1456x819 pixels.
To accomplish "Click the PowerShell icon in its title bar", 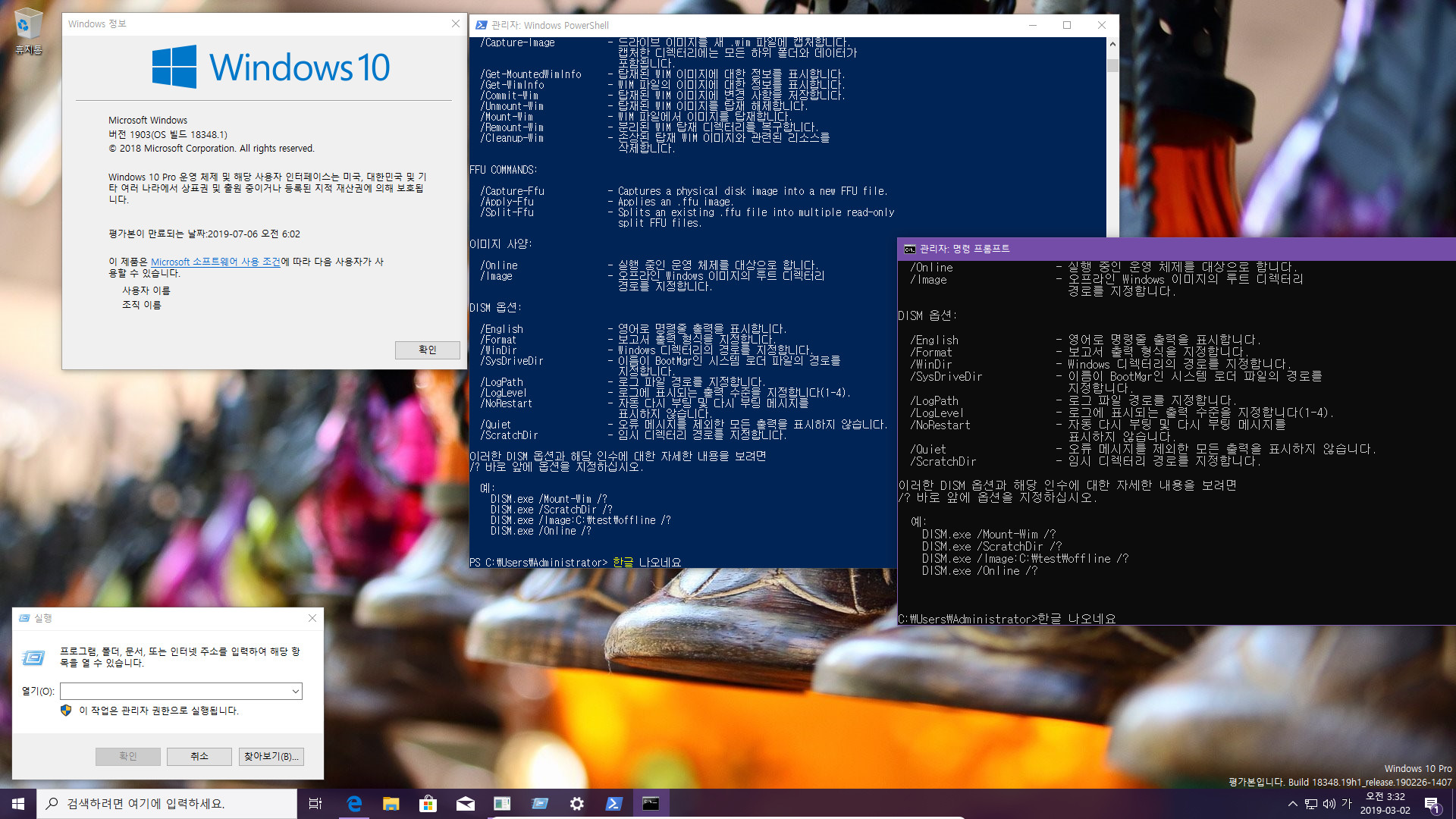I will [481, 25].
